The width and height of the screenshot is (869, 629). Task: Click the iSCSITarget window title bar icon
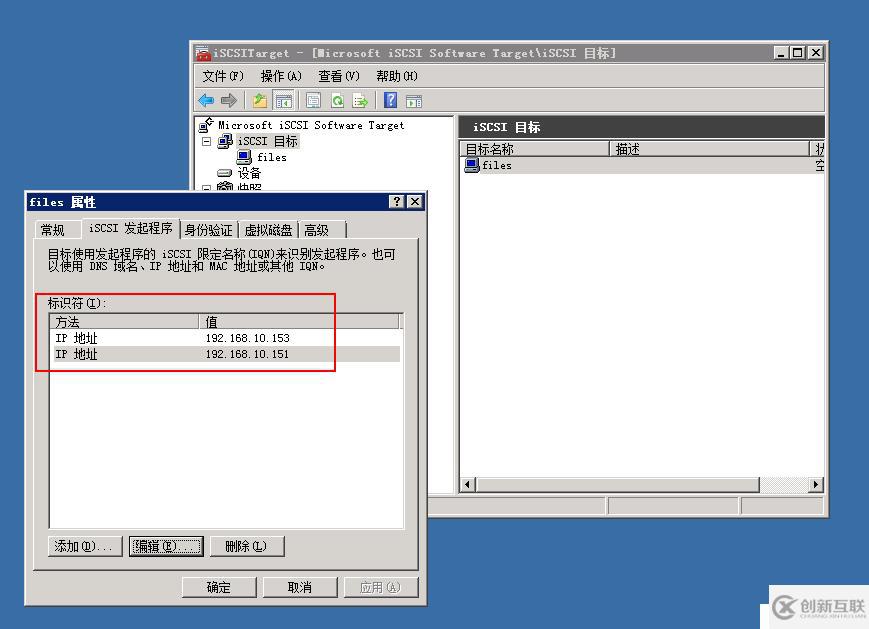tap(203, 53)
